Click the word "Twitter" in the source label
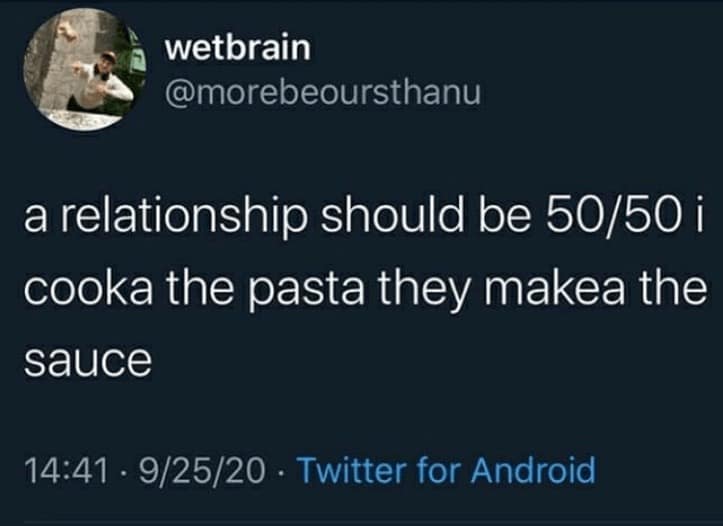 click(352, 467)
